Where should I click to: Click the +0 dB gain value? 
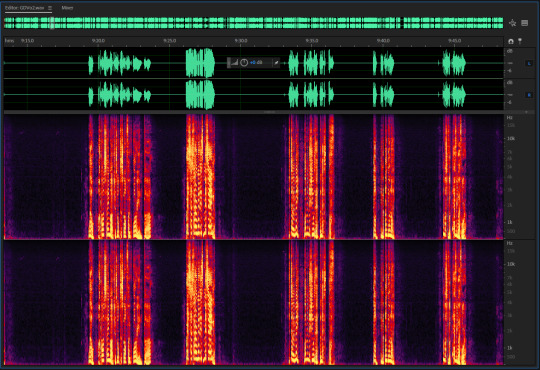click(x=256, y=63)
